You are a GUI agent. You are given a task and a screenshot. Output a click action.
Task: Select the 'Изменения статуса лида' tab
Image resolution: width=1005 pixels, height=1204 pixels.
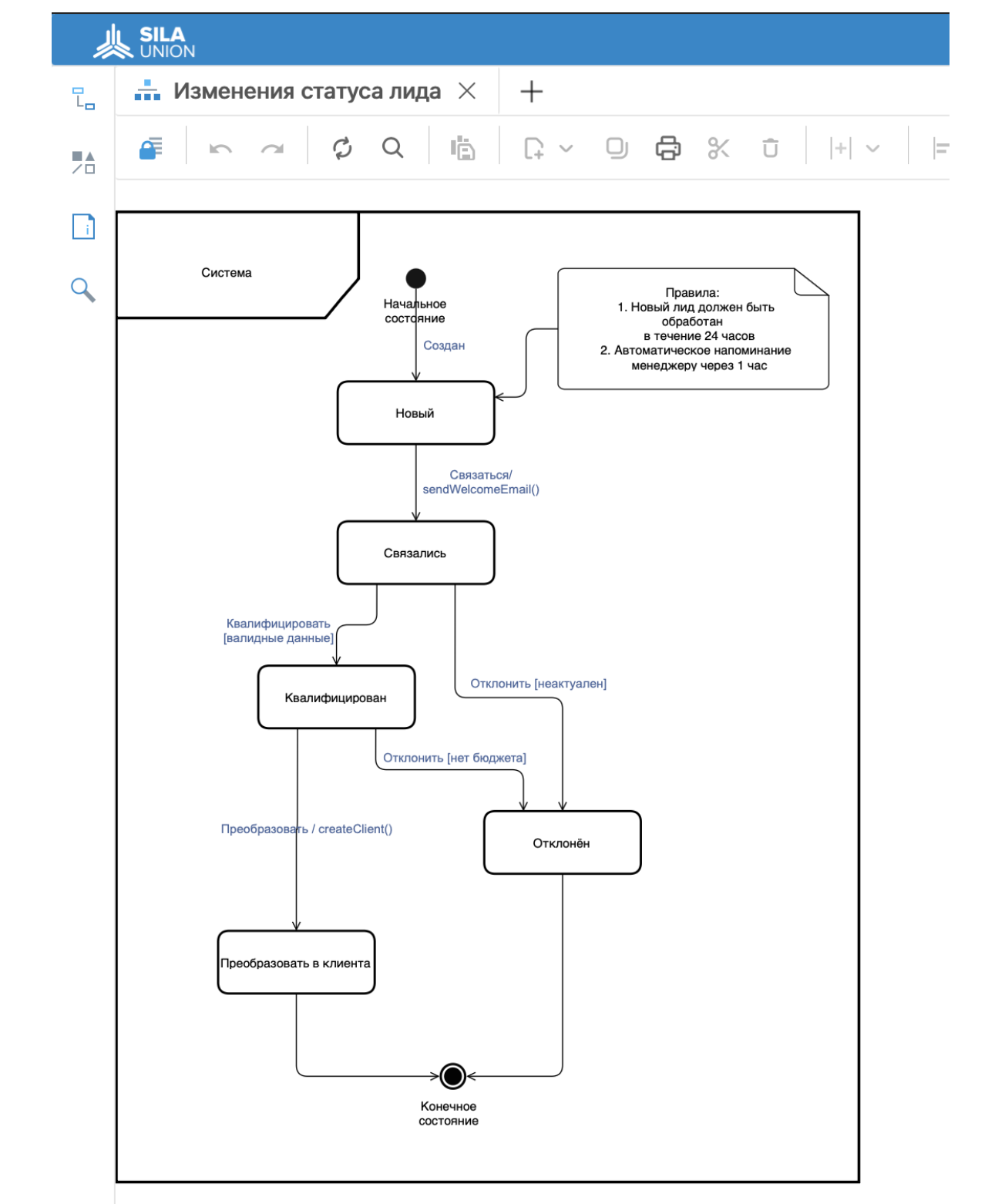tap(306, 92)
